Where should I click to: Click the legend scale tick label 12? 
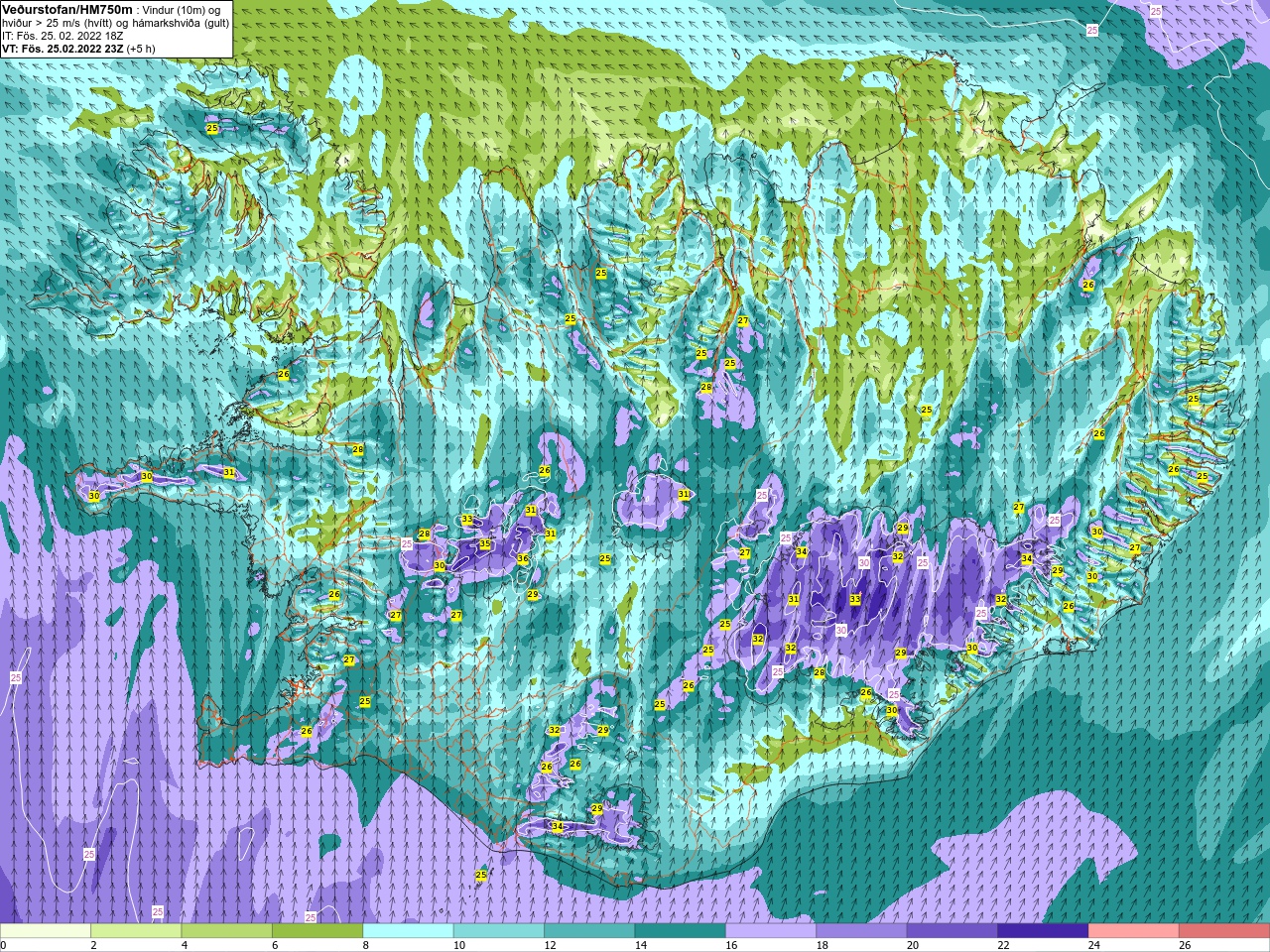[550, 945]
